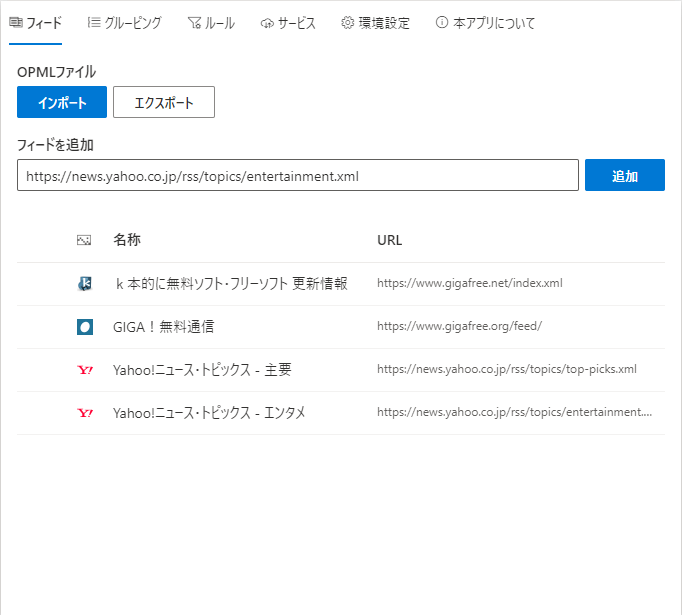This screenshot has width=682, height=615.
Task: Click the 名称 column header
Action: tap(127, 240)
